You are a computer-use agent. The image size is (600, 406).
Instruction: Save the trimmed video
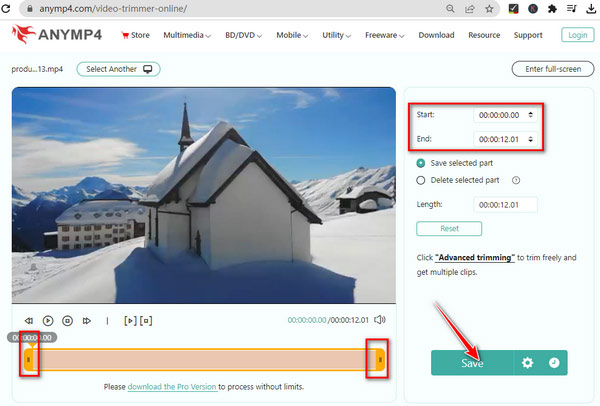(x=472, y=363)
